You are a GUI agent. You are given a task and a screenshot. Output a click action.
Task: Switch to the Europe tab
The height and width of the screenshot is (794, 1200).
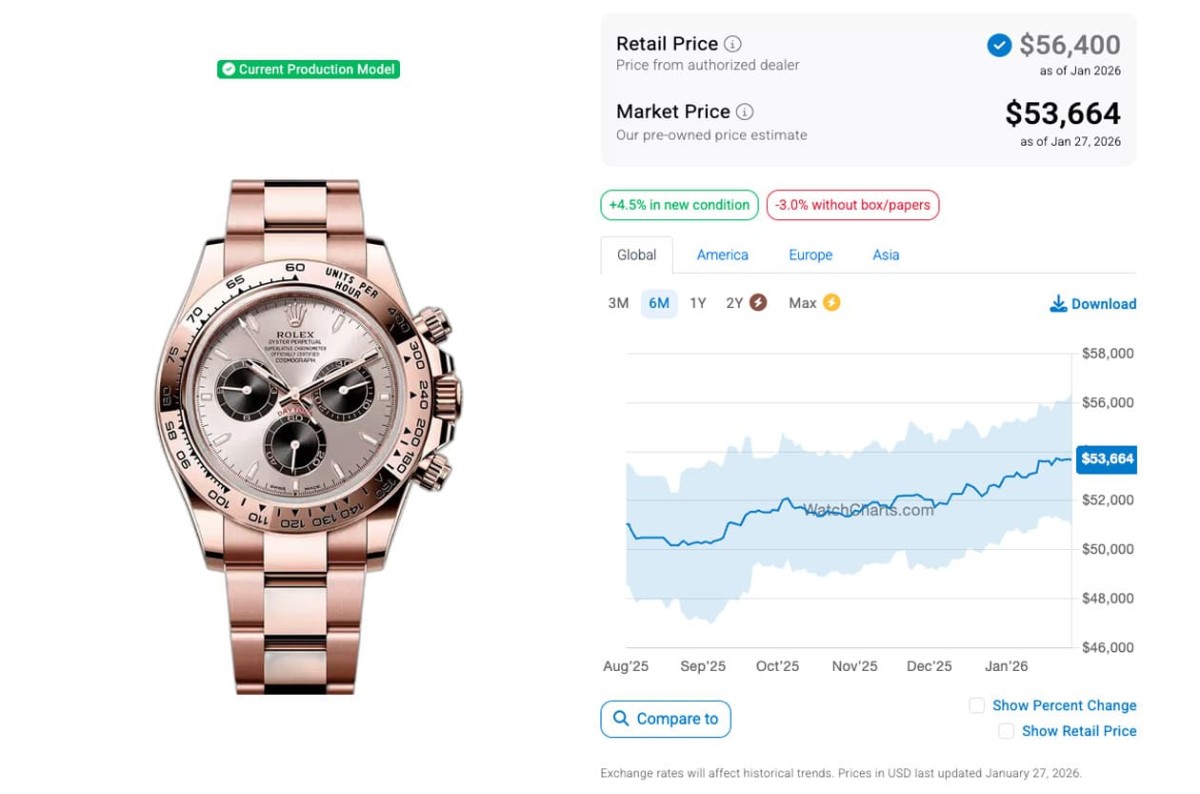click(x=810, y=255)
